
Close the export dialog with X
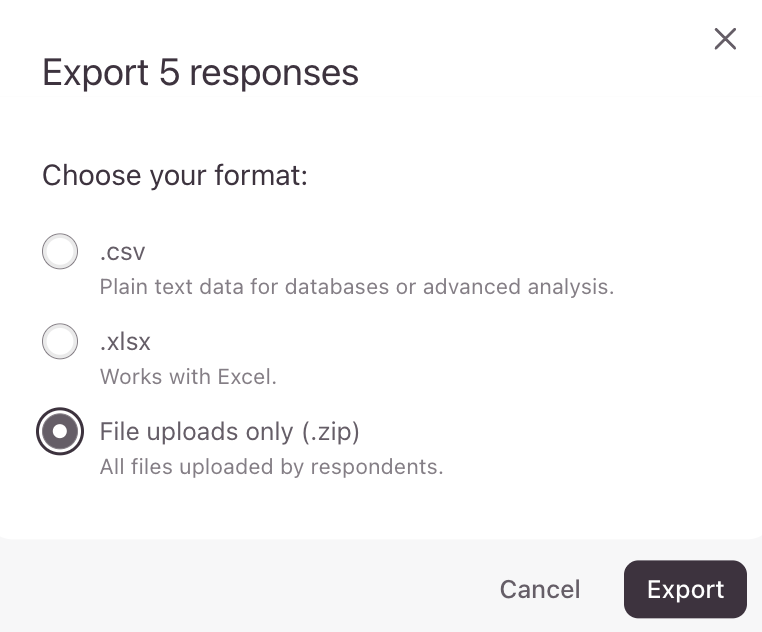tap(725, 39)
